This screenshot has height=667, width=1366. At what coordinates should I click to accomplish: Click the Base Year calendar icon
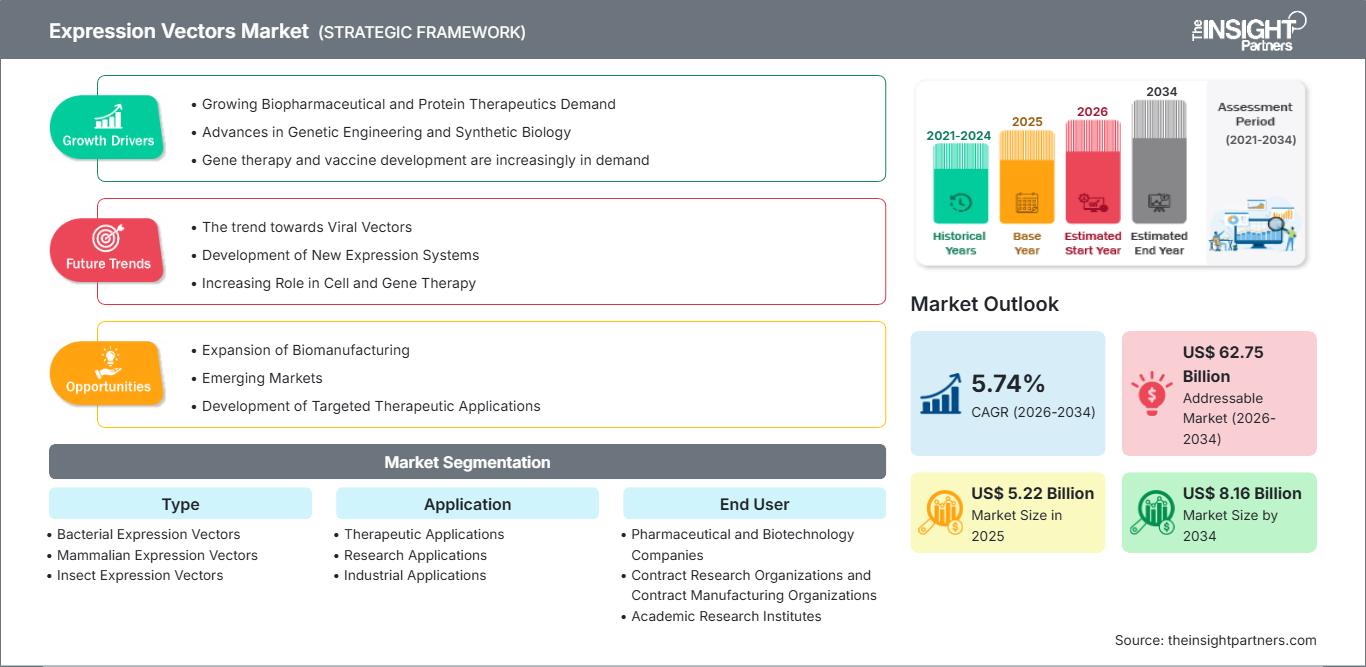click(1027, 203)
